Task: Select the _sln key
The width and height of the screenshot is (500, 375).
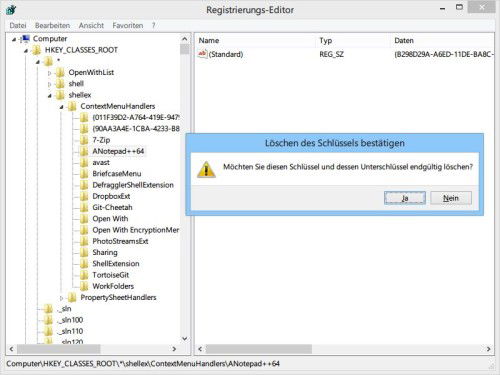Action: coord(64,309)
